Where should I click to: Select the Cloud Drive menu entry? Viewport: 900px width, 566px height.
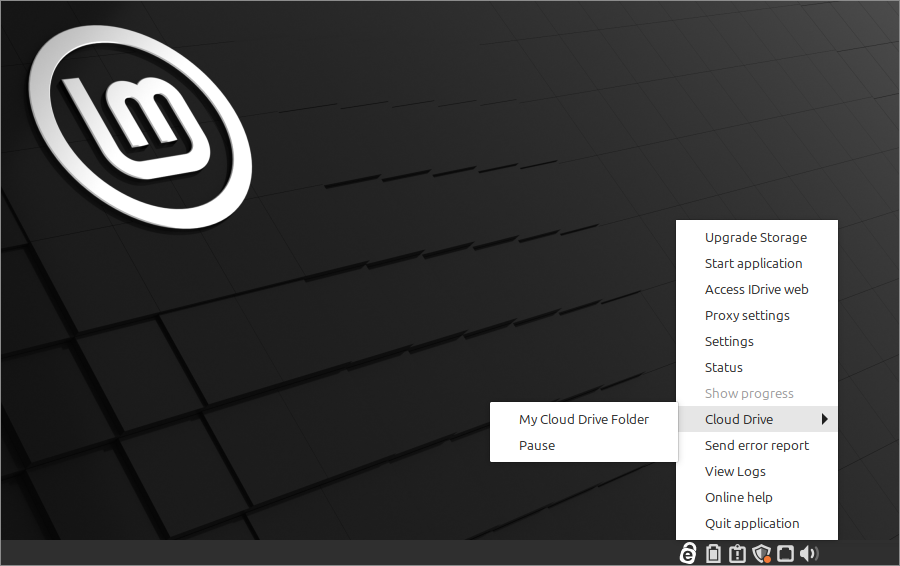pos(757,420)
